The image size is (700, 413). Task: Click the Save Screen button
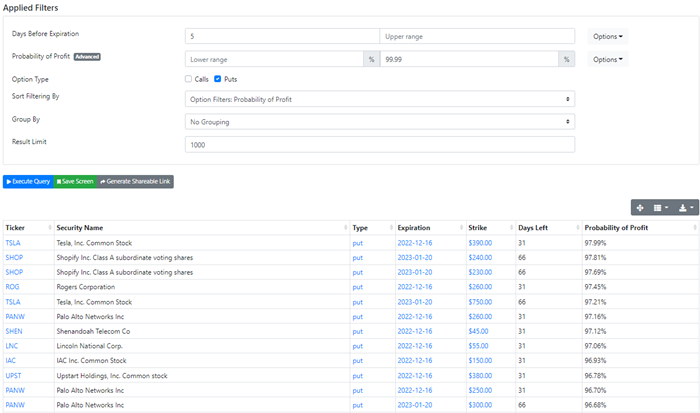click(x=75, y=181)
